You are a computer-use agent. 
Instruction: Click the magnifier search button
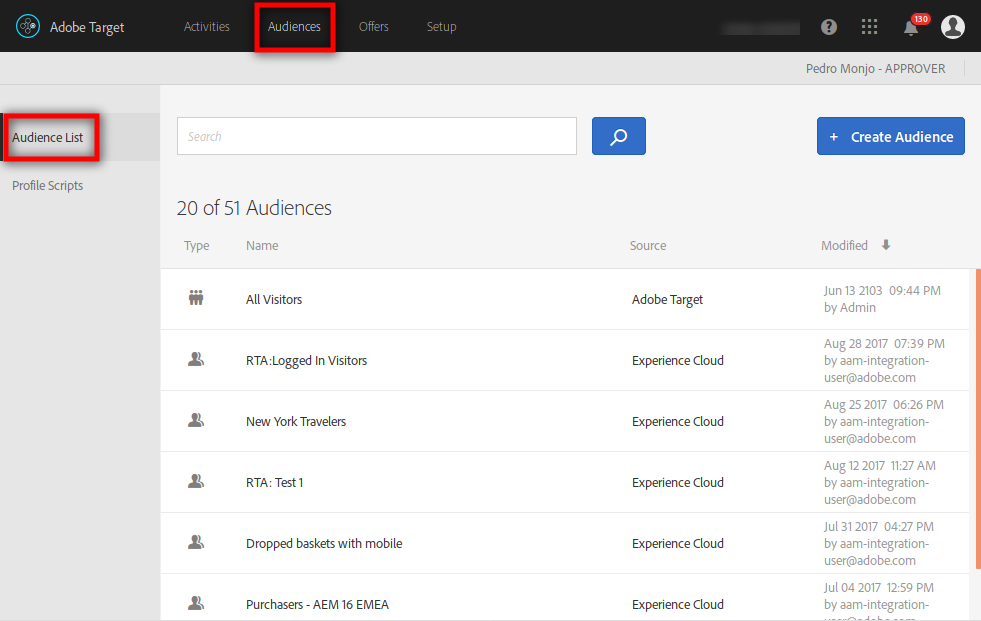(619, 136)
